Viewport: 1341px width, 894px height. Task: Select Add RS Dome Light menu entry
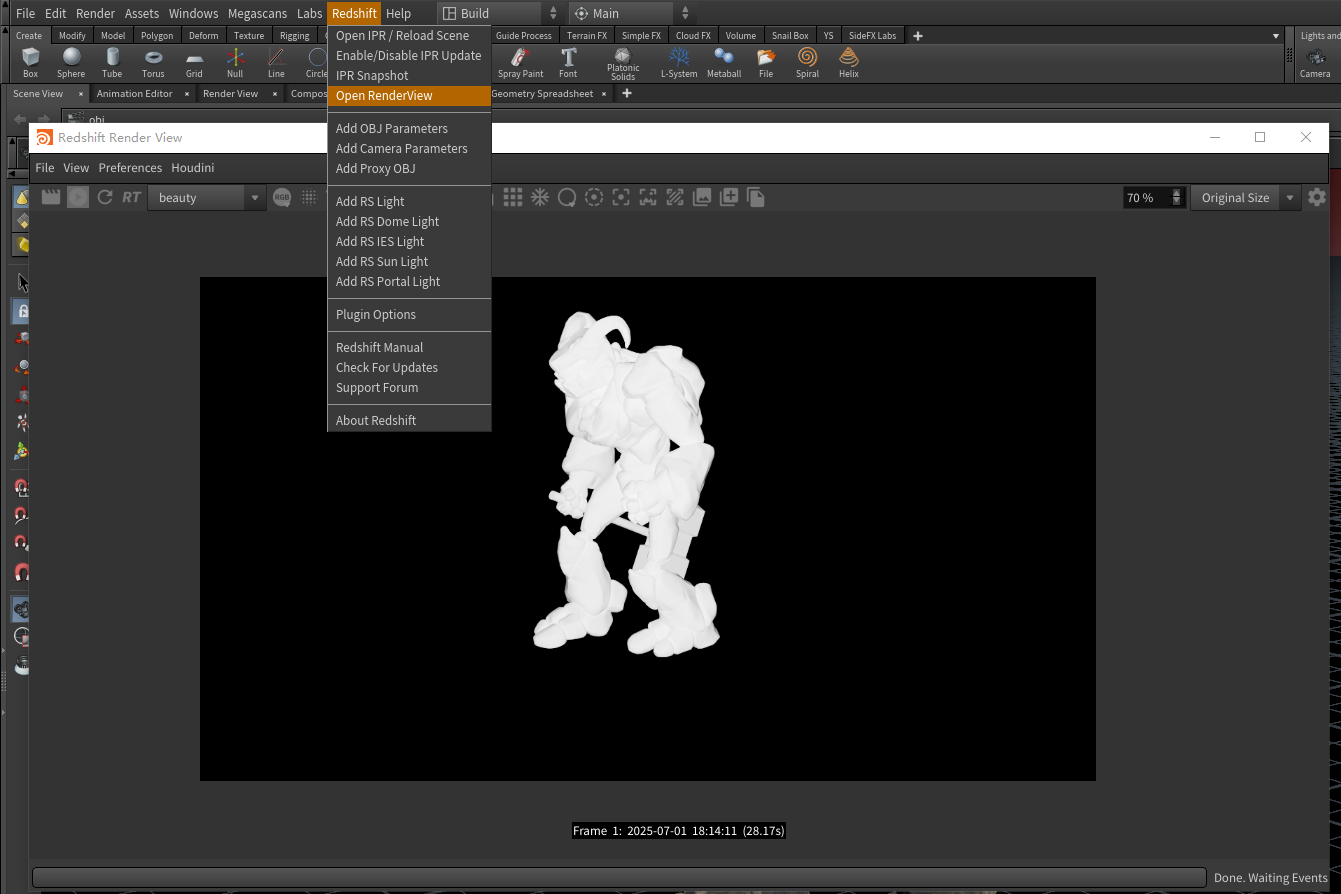[387, 222]
